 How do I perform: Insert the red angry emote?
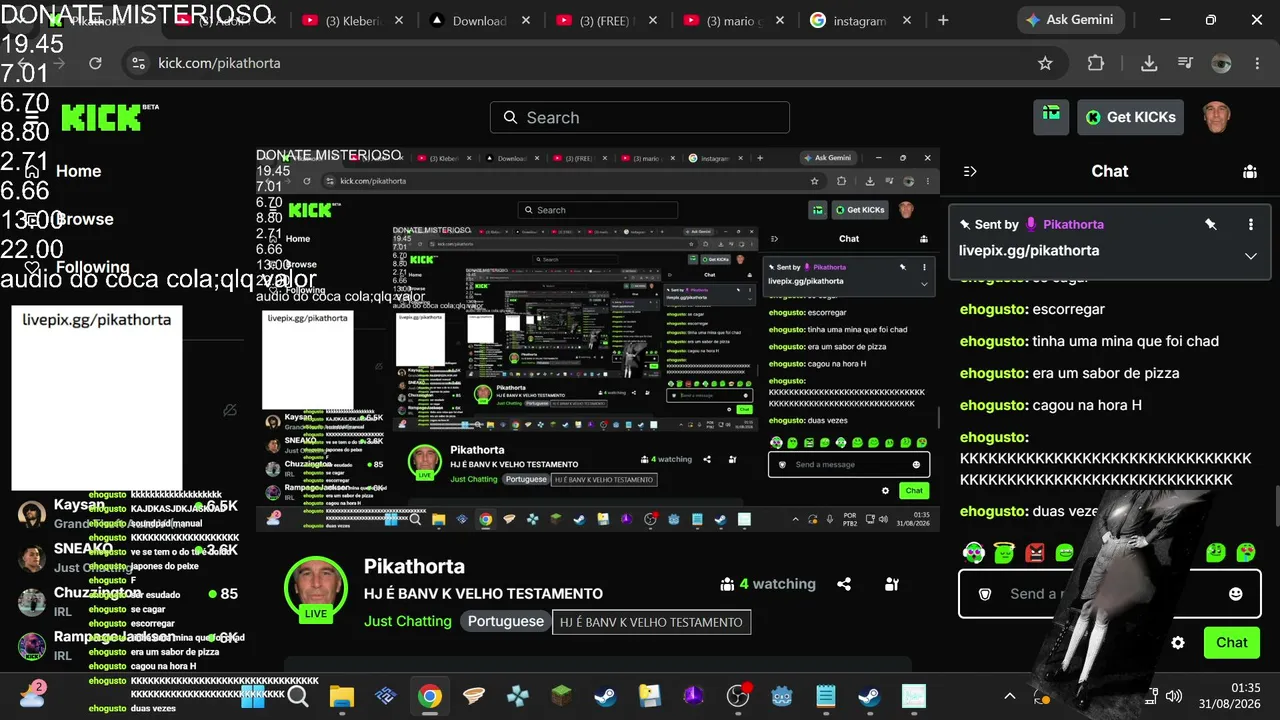click(1035, 552)
